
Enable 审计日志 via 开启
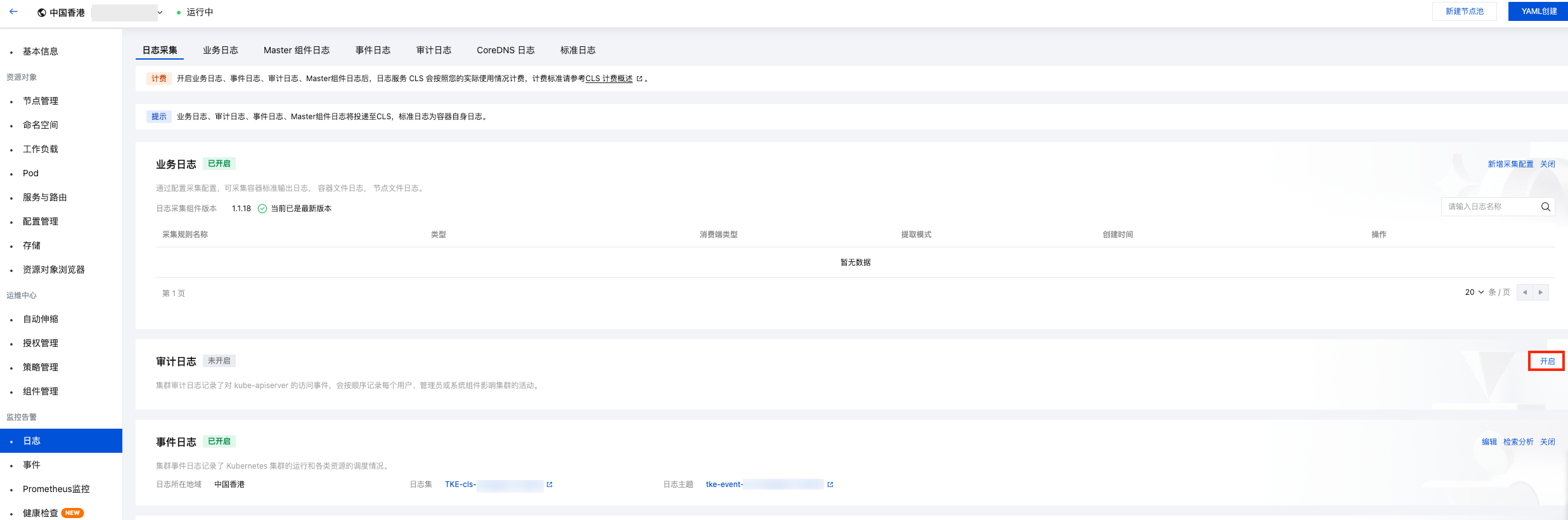(1546, 361)
